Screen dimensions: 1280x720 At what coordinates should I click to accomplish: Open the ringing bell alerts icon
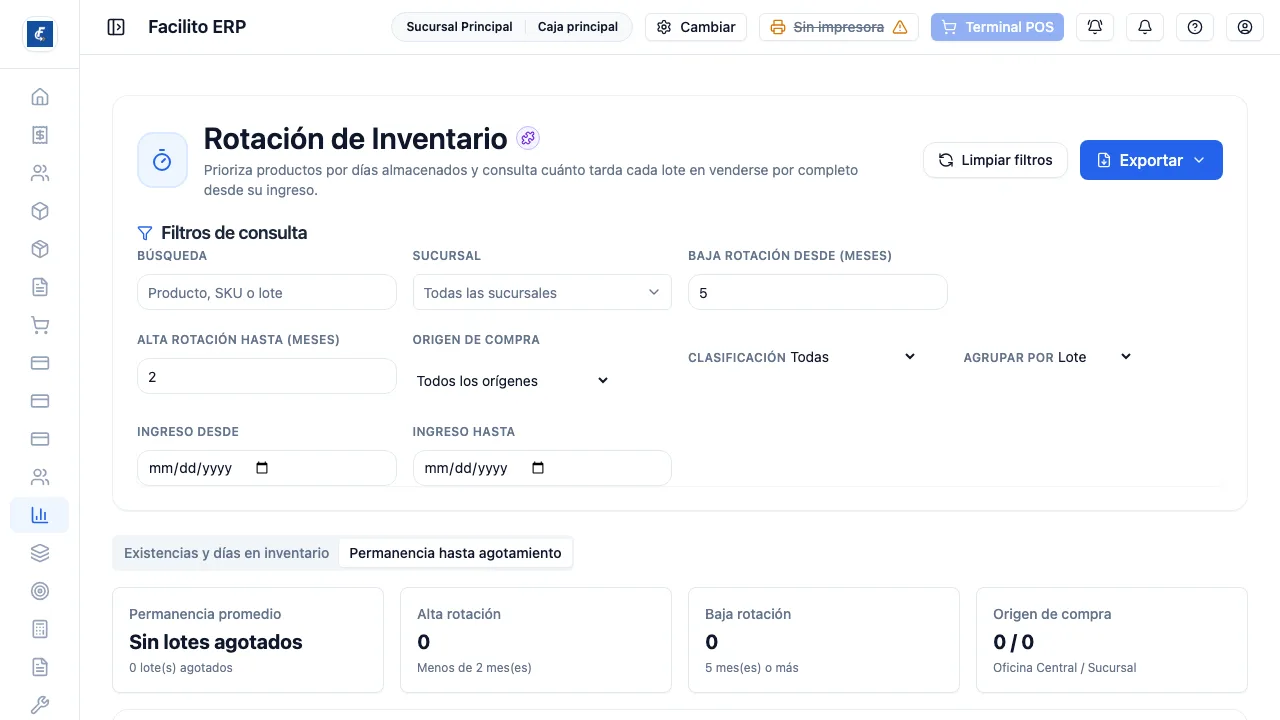coord(1095,27)
